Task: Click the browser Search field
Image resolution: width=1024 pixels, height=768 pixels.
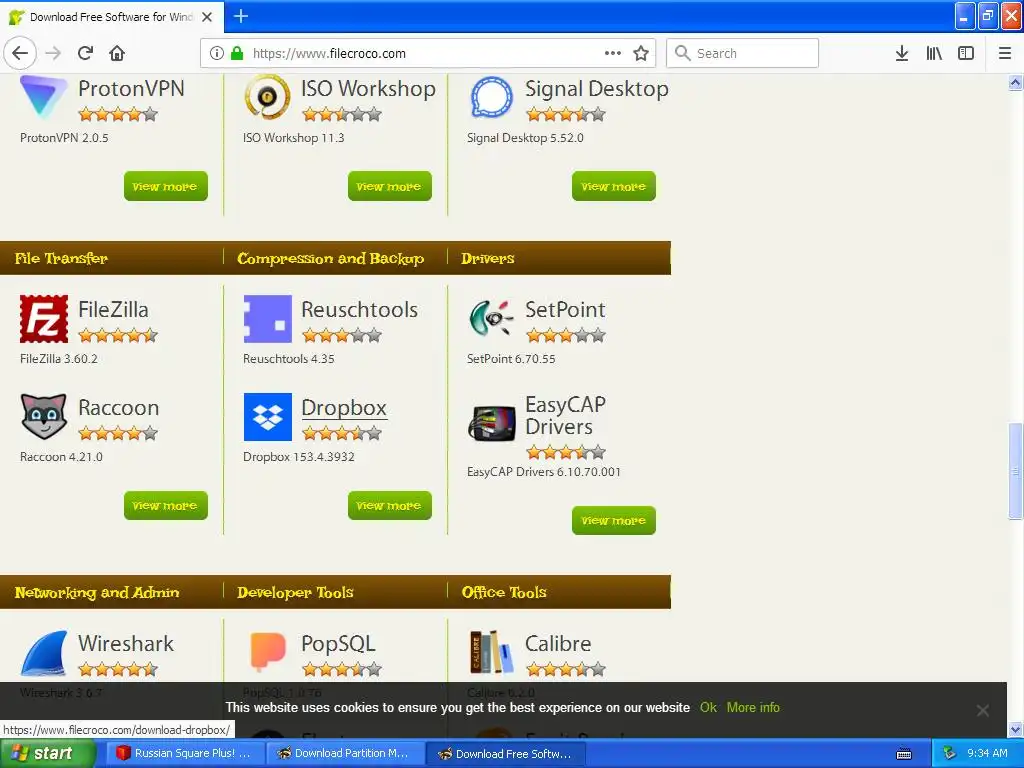Action: click(x=743, y=53)
